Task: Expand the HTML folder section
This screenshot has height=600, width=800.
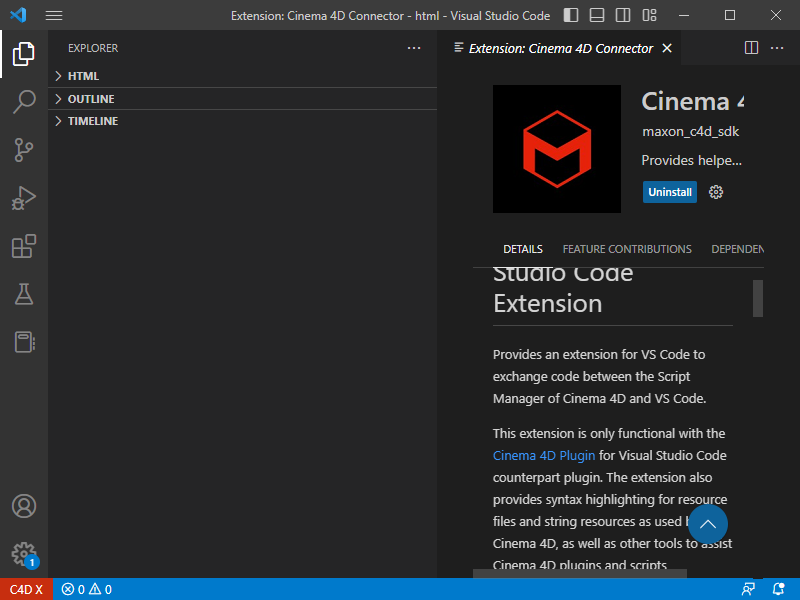Action: tap(83, 76)
